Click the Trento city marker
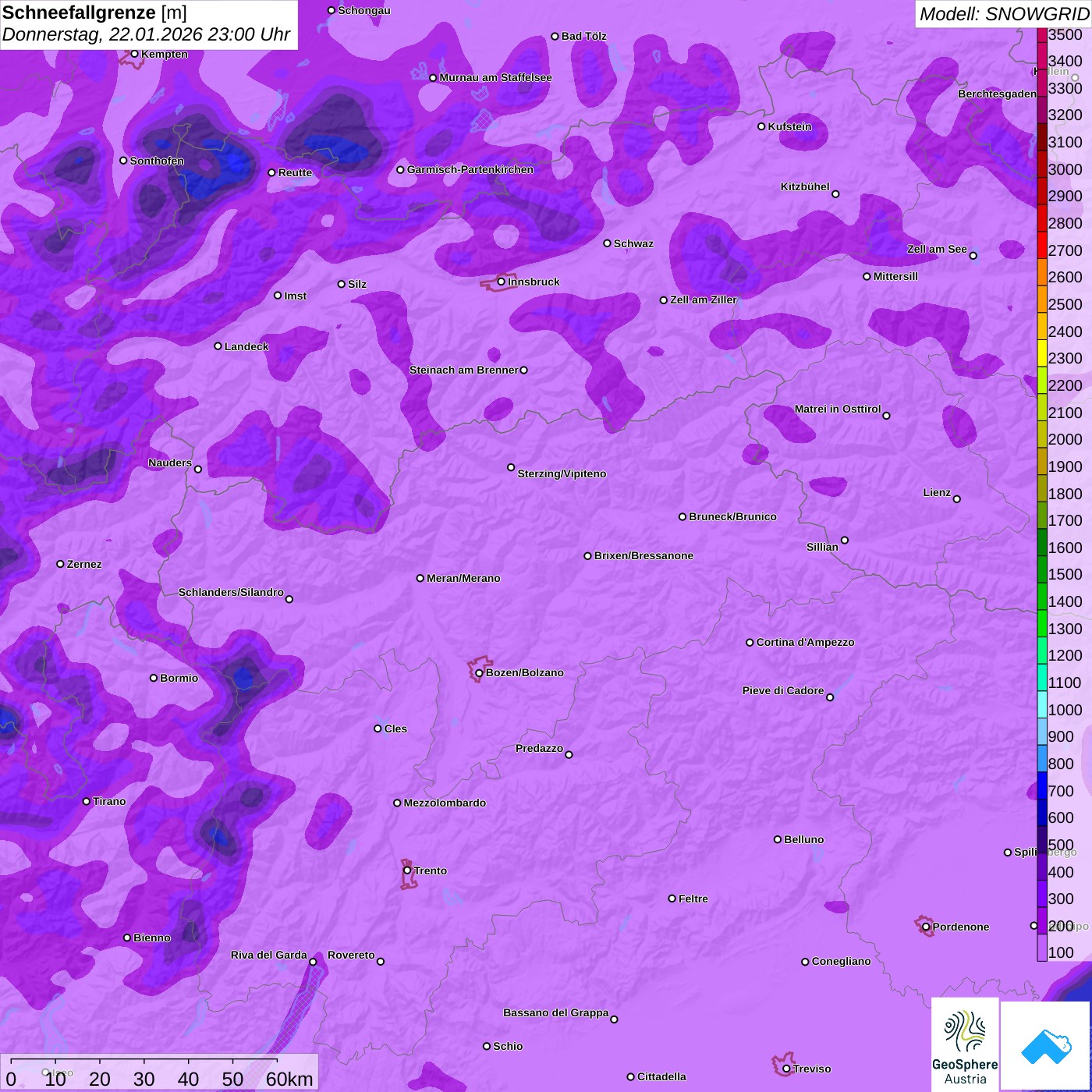Screen dimensions: 1092x1092 pos(407,870)
